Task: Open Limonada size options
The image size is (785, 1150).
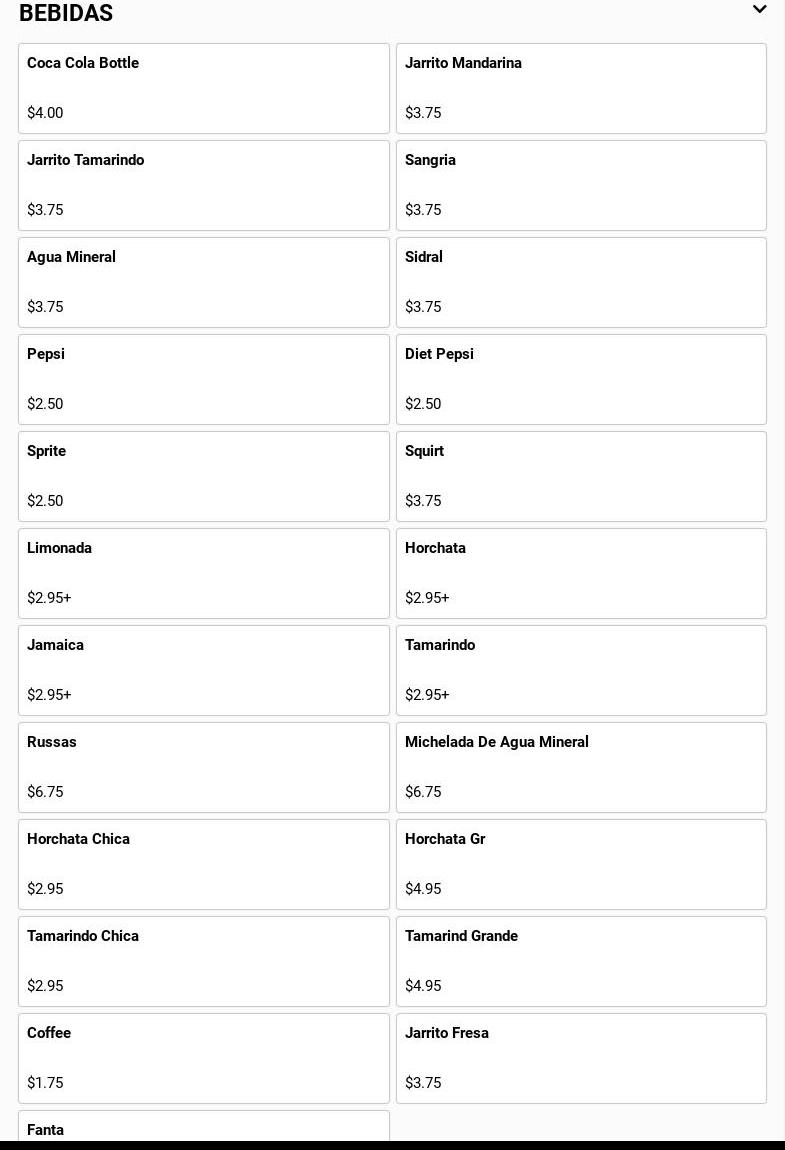Action: pyautogui.click(x=204, y=574)
